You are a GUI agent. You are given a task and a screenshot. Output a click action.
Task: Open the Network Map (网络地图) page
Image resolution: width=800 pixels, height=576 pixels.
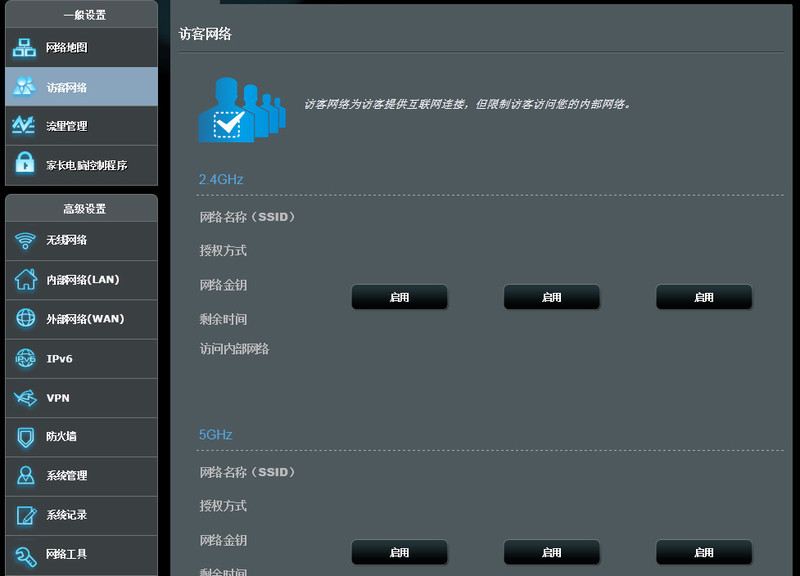pyautogui.click(x=80, y=47)
